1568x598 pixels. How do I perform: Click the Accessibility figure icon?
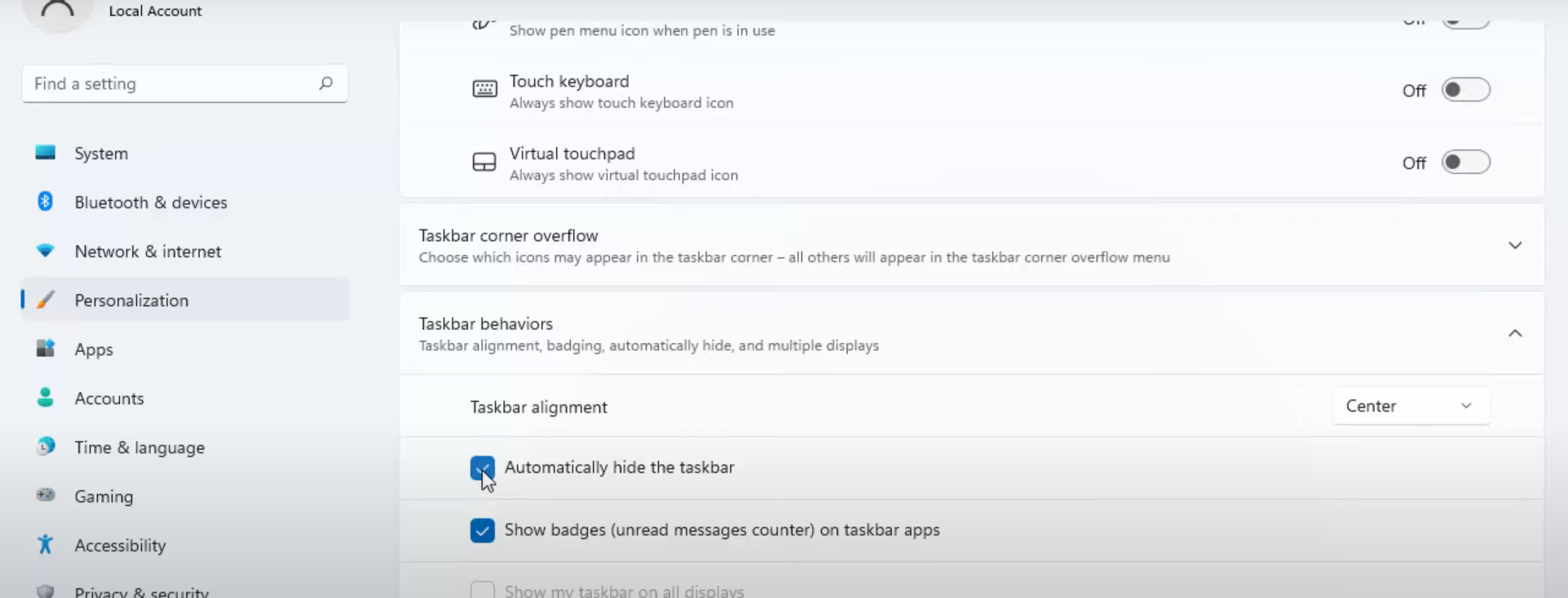coord(46,545)
